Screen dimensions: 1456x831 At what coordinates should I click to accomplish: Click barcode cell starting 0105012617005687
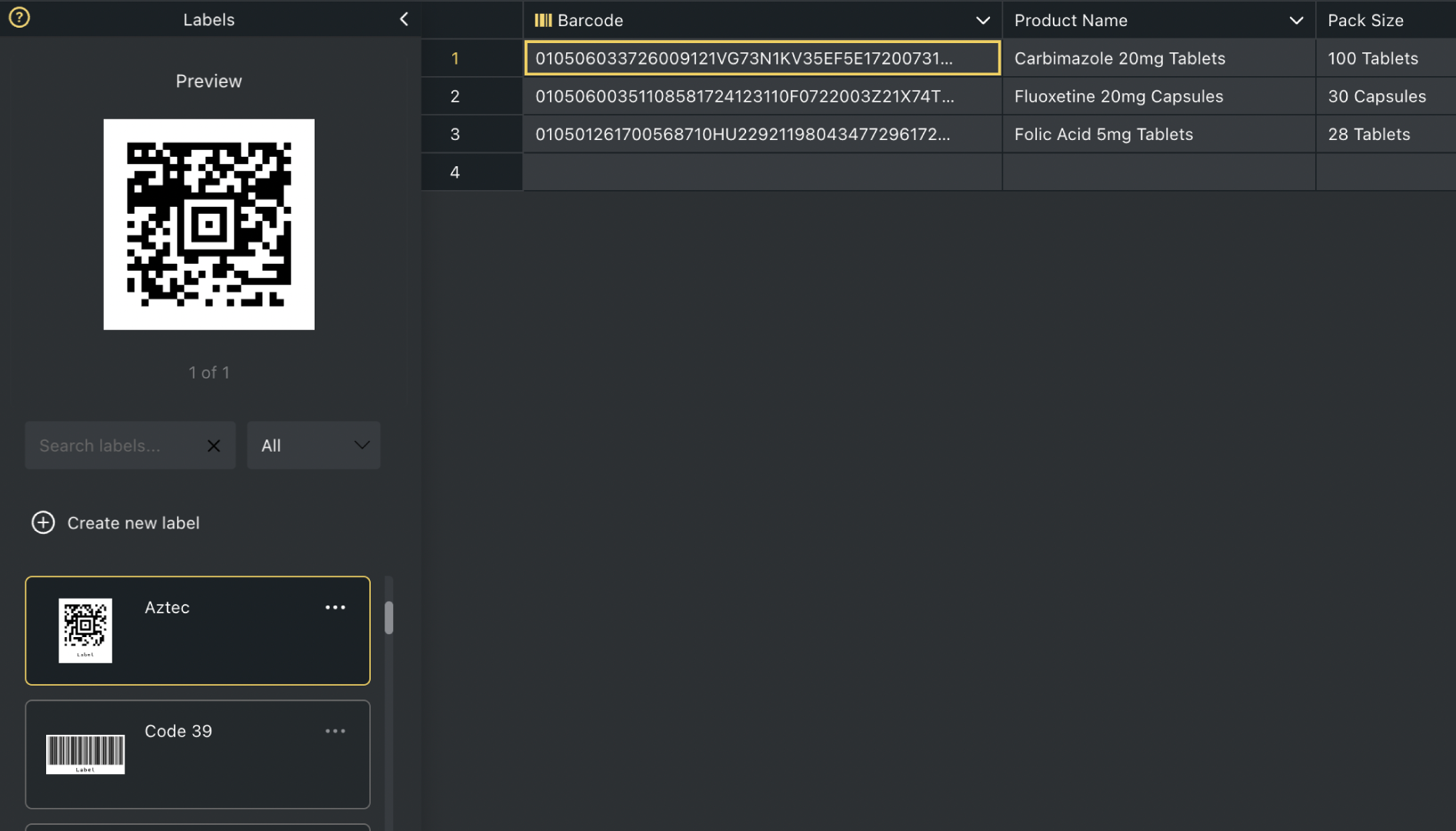pyautogui.click(x=762, y=134)
